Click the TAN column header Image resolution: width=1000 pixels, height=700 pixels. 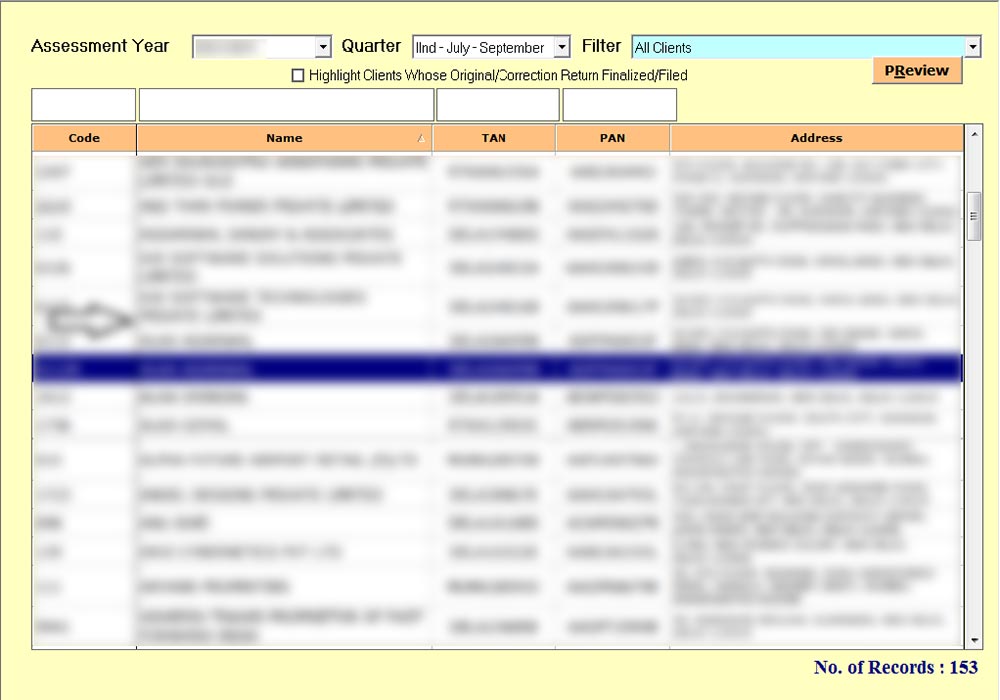click(494, 138)
